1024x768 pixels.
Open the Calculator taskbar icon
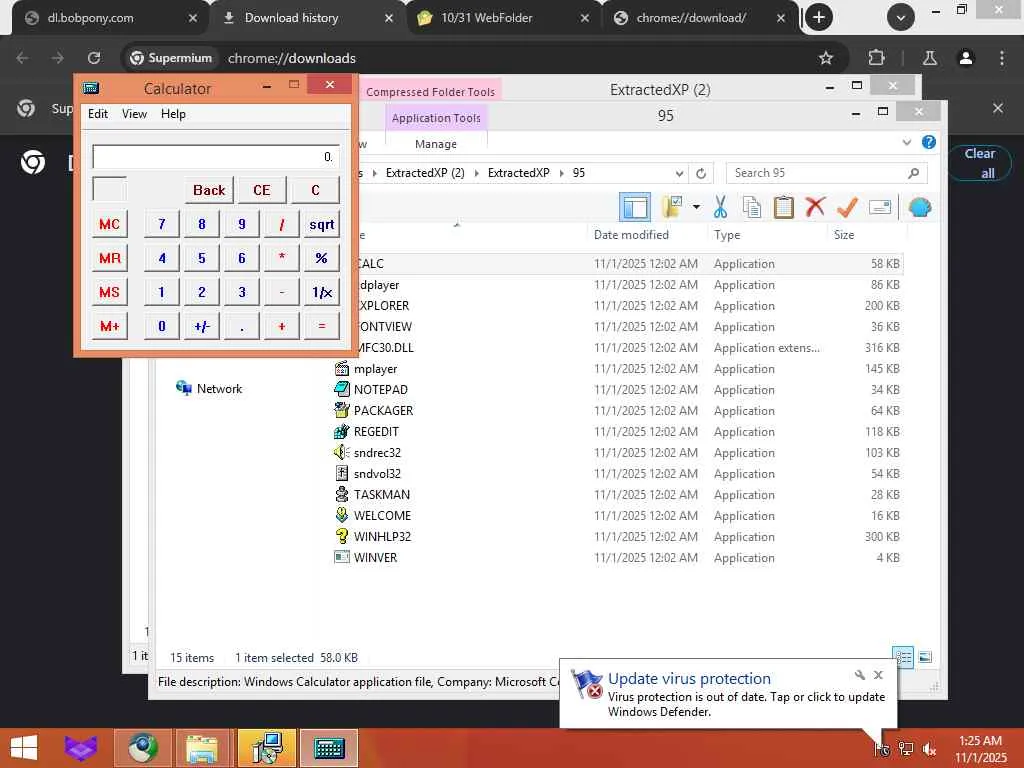coord(329,748)
